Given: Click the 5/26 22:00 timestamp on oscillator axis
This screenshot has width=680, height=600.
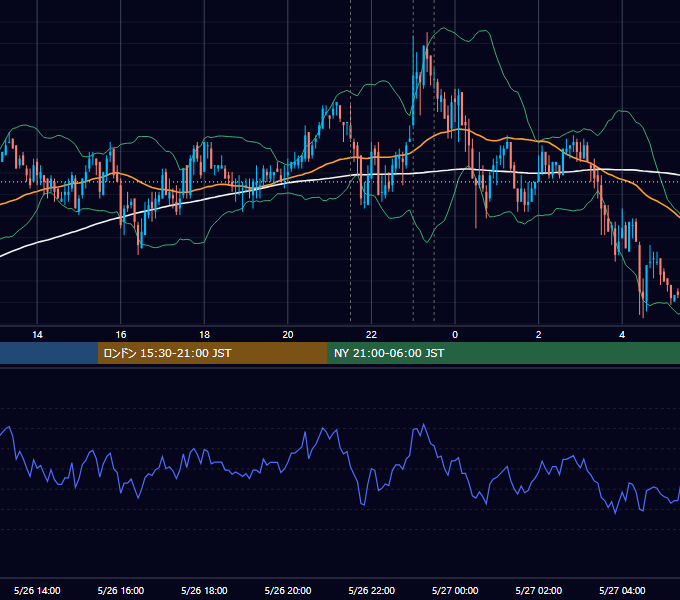Looking at the screenshot, I should (371, 590).
